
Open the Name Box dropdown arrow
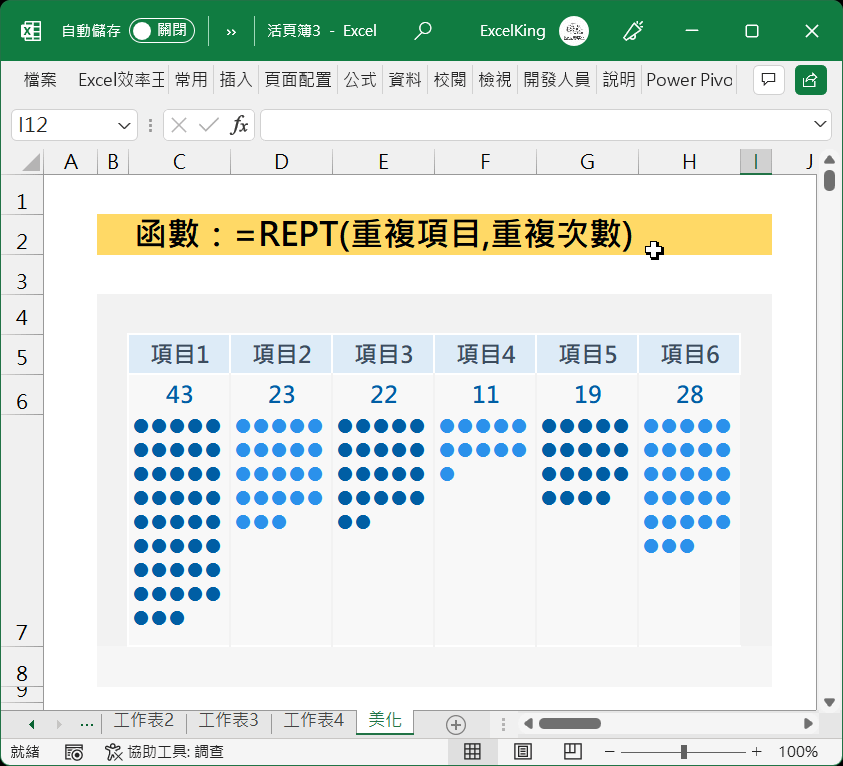125,125
